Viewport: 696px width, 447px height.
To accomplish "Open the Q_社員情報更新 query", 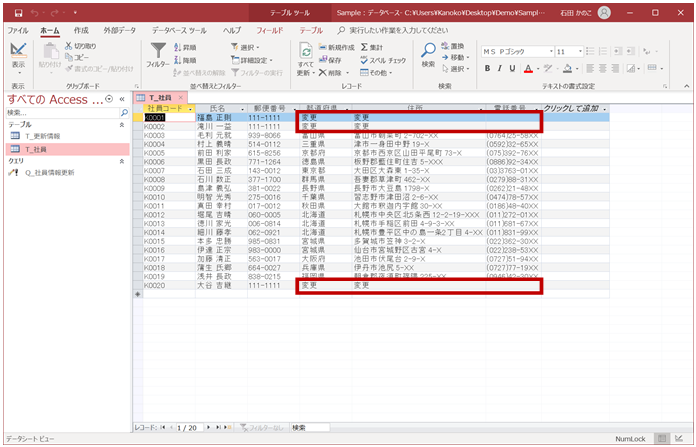I will coord(52,172).
